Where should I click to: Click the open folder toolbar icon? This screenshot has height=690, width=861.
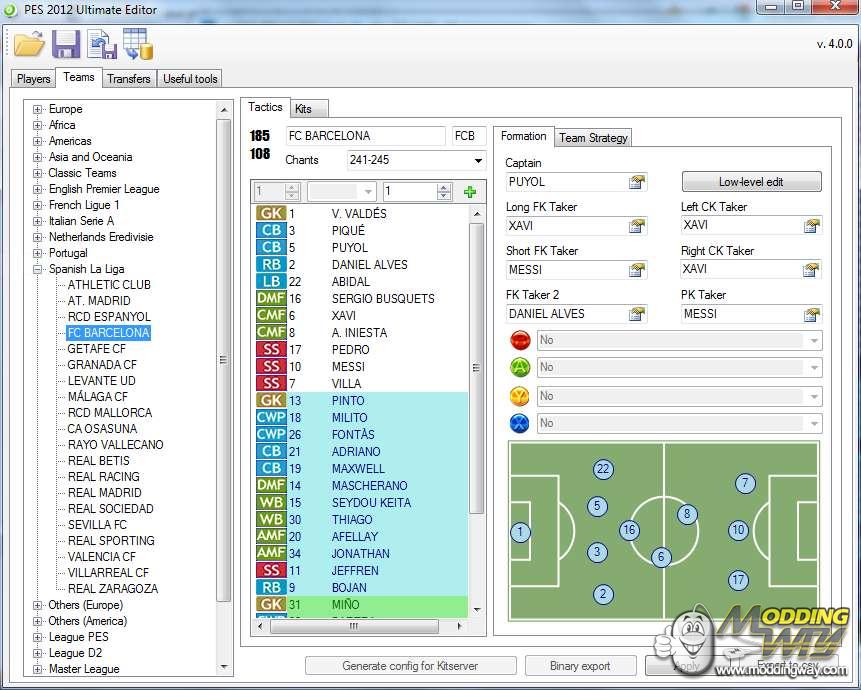(x=30, y=44)
